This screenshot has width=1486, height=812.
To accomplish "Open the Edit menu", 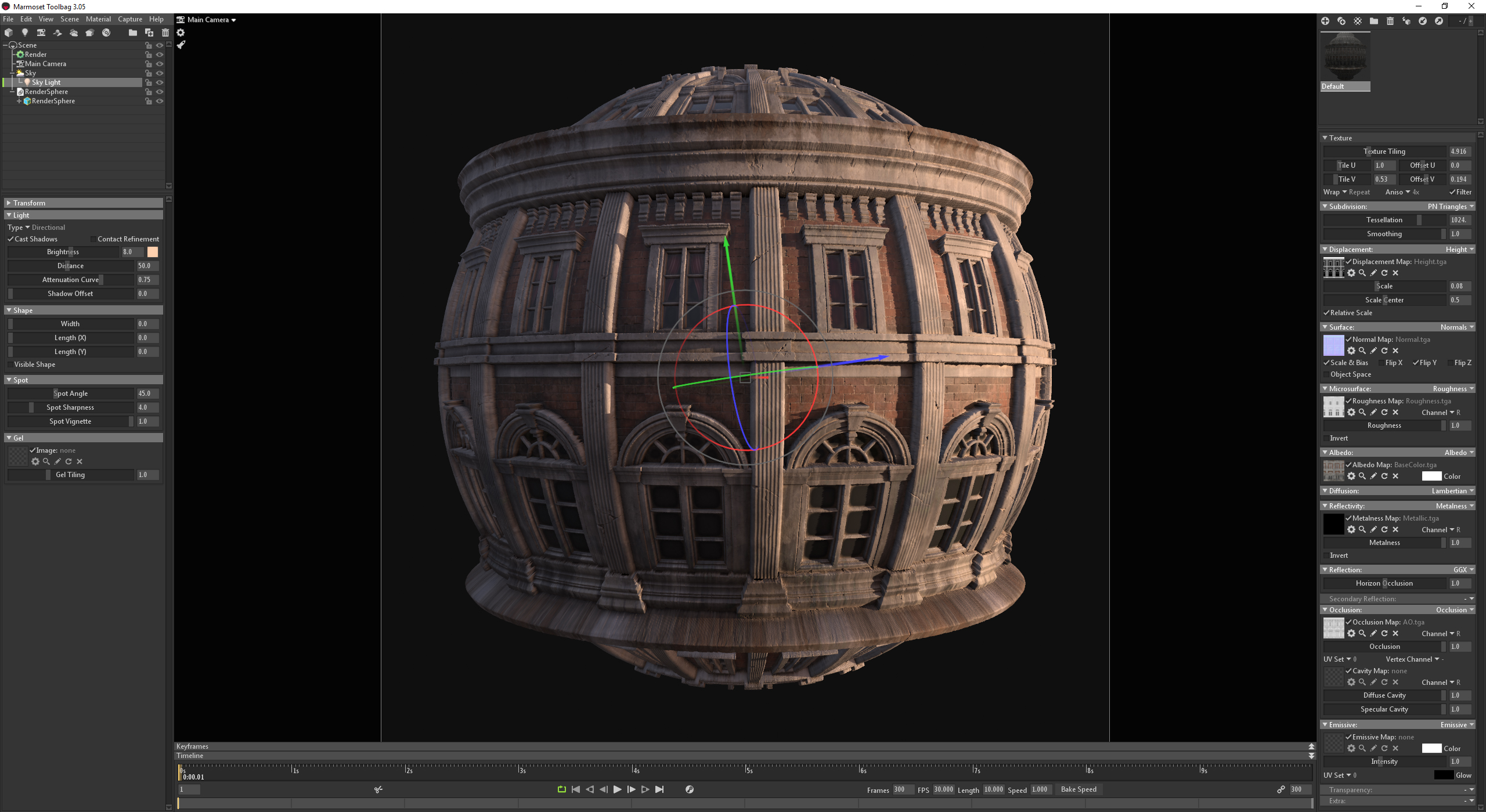I will coord(26,19).
